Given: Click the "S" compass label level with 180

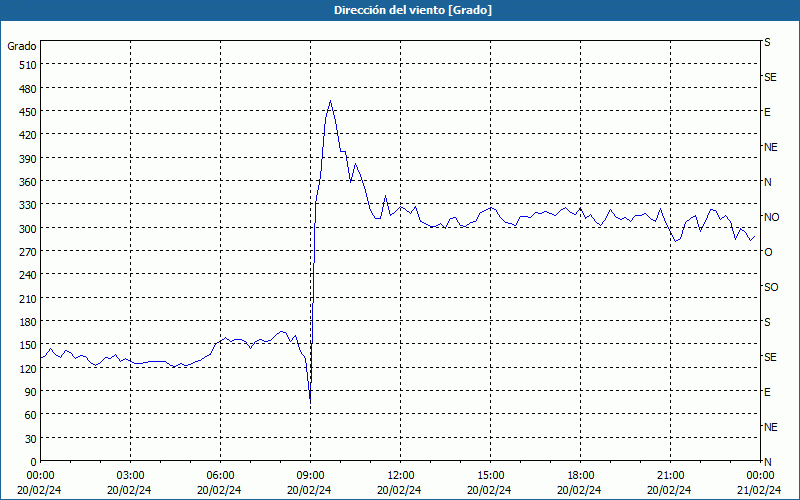Looking at the screenshot, I should (x=767, y=322).
